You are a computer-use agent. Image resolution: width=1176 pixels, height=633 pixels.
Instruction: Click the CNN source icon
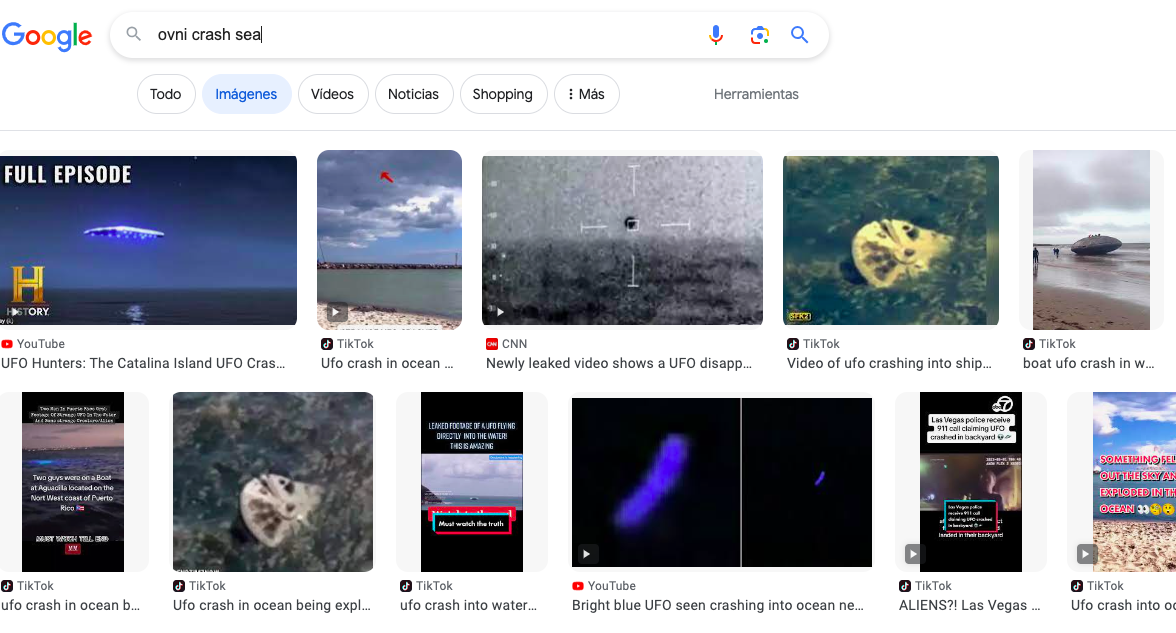click(492, 344)
